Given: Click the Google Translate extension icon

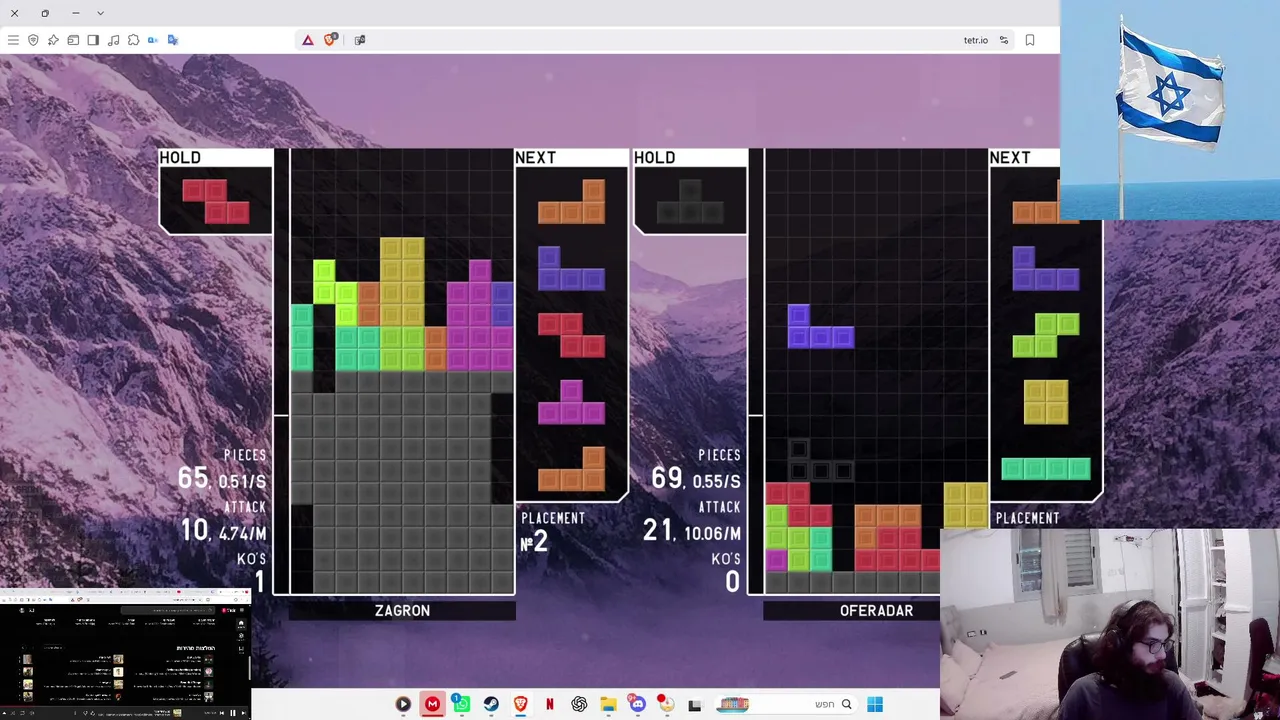Looking at the screenshot, I should (x=173, y=40).
